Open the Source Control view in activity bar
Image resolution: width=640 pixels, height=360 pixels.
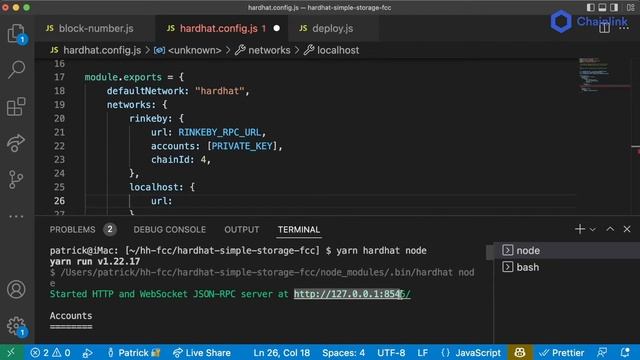(x=16, y=180)
